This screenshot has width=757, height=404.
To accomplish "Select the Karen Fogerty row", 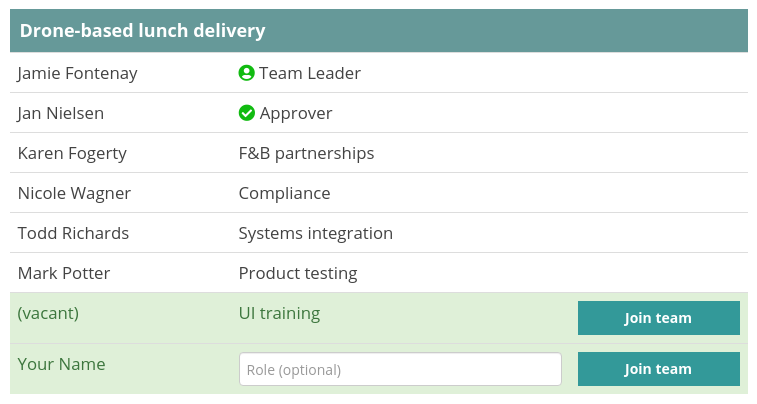I will pos(378,153).
